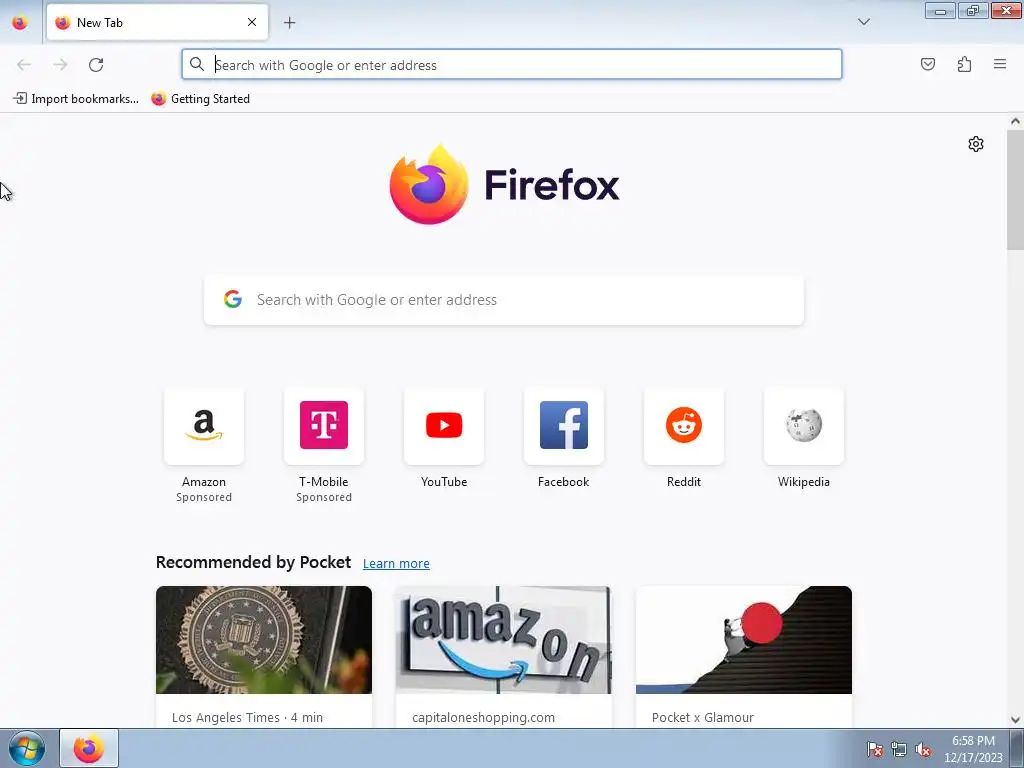Open the T-Mobile shortcut tile
This screenshot has width=1024, height=768.
click(324, 426)
